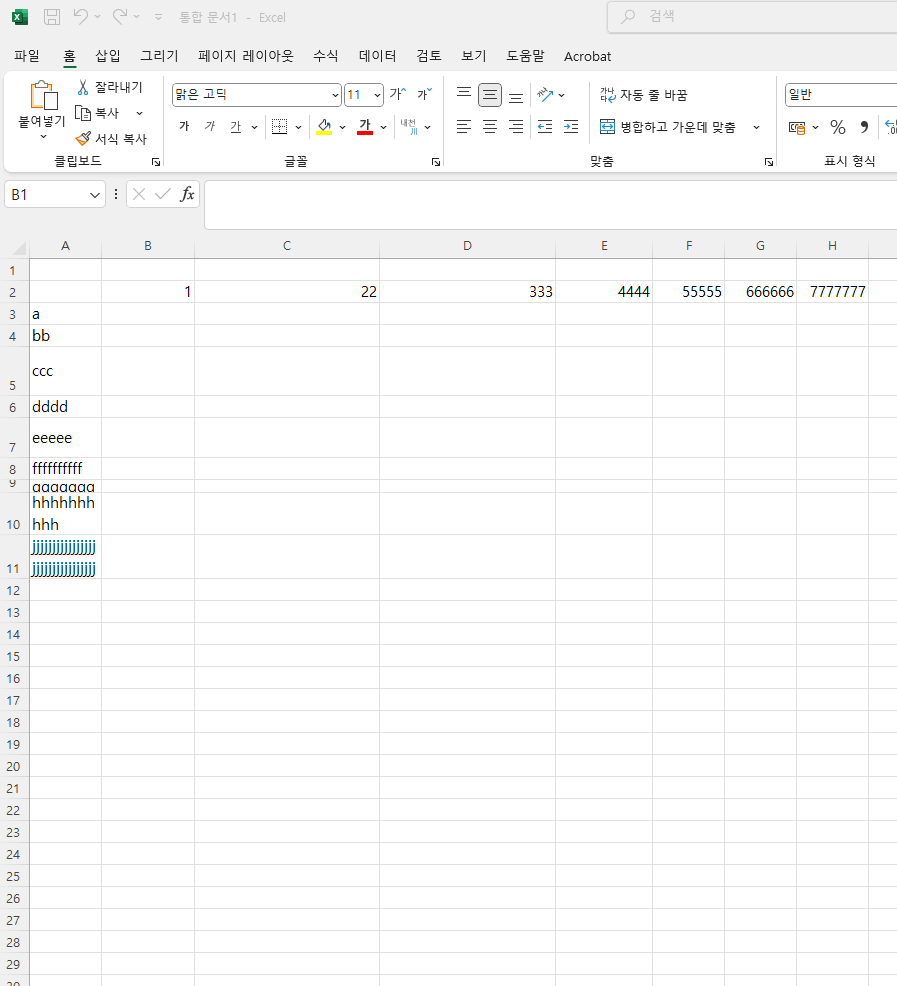Click the Paste (붙여넣기) clipboard icon

pos(43,96)
